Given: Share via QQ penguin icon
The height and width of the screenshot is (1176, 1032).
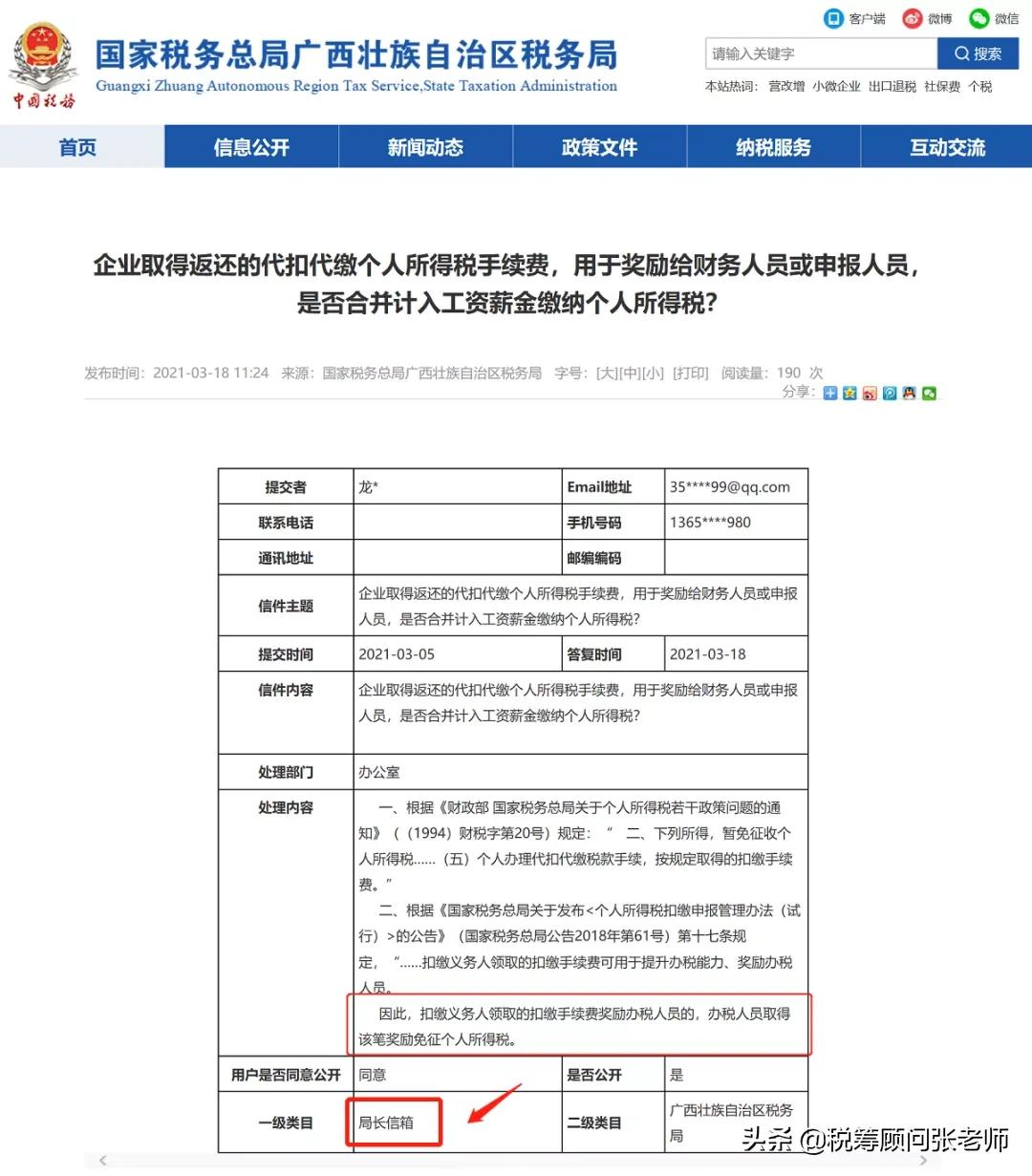Looking at the screenshot, I should [x=909, y=393].
